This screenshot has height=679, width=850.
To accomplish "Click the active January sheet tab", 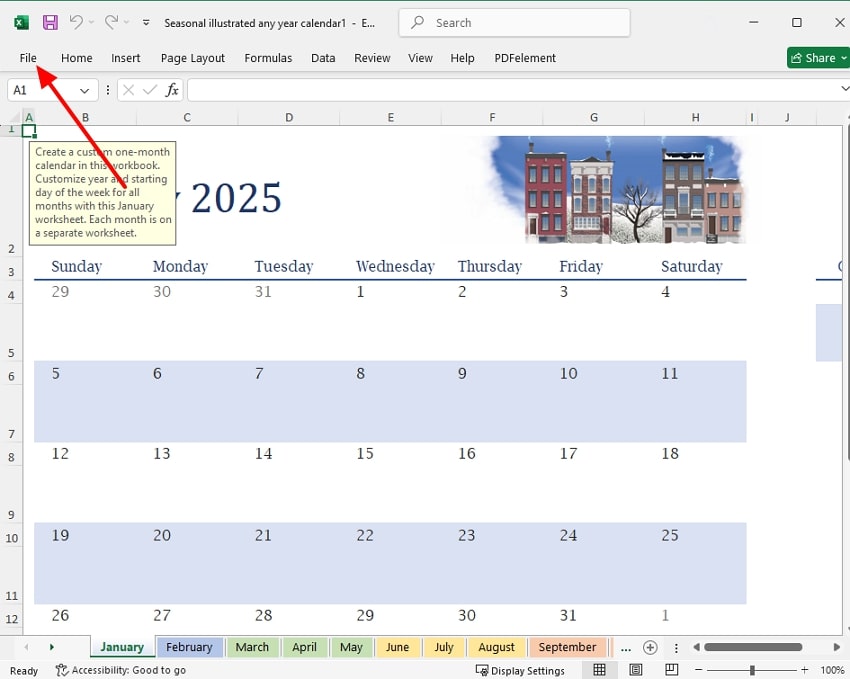I will [x=122, y=647].
